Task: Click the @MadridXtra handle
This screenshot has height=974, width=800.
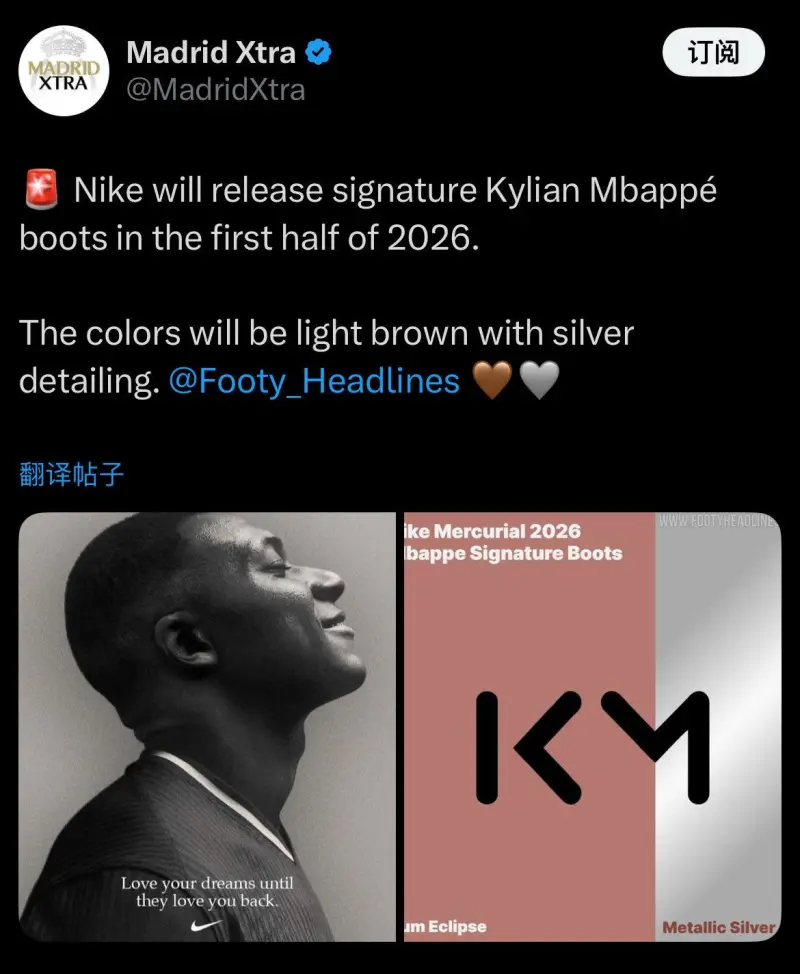Action: click(x=216, y=90)
